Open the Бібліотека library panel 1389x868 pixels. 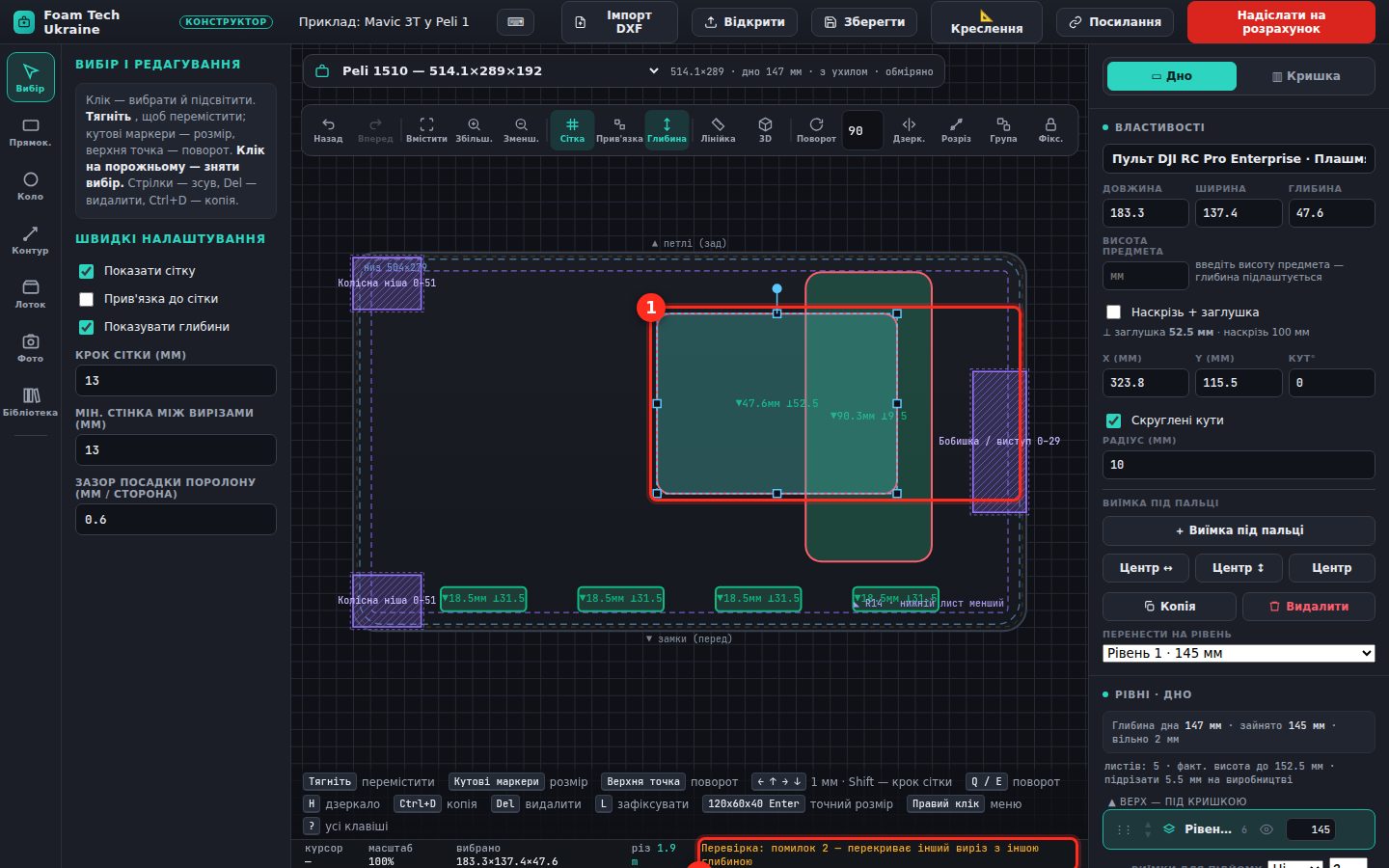coord(30,402)
